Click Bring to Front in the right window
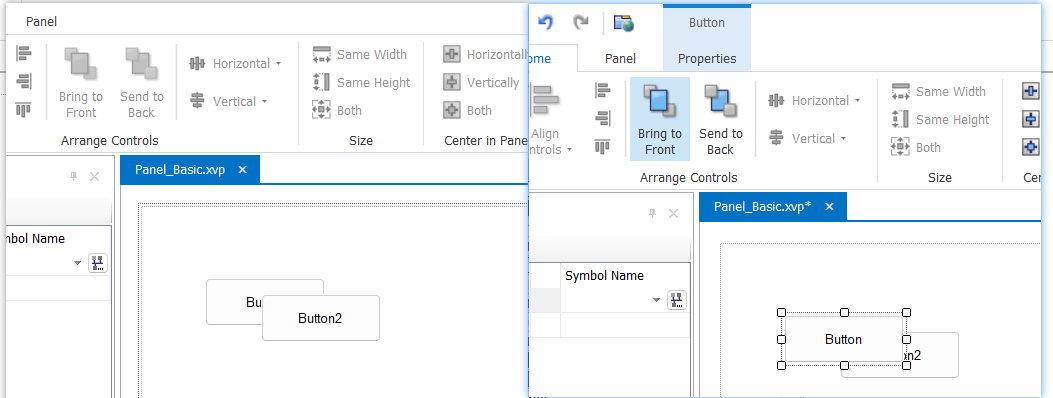1053x398 pixels. (659, 119)
